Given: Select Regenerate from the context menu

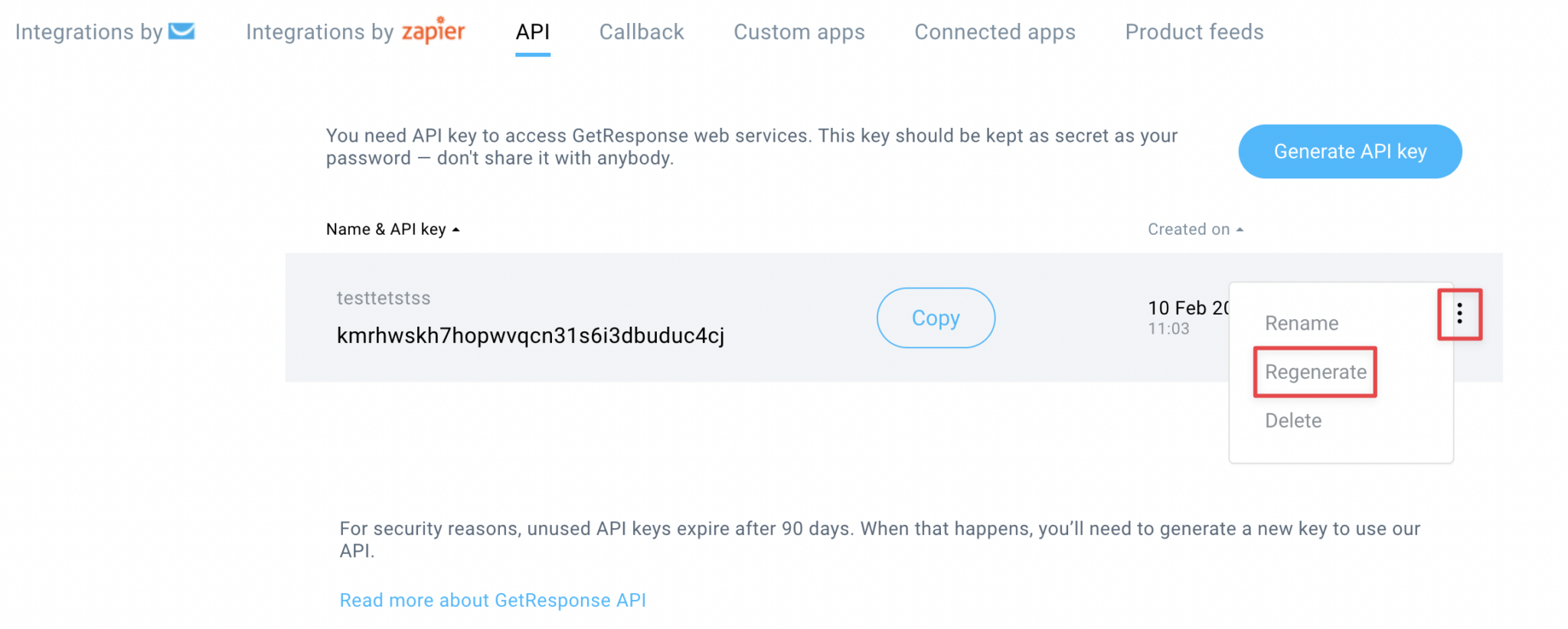Looking at the screenshot, I should coord(1315,372).
